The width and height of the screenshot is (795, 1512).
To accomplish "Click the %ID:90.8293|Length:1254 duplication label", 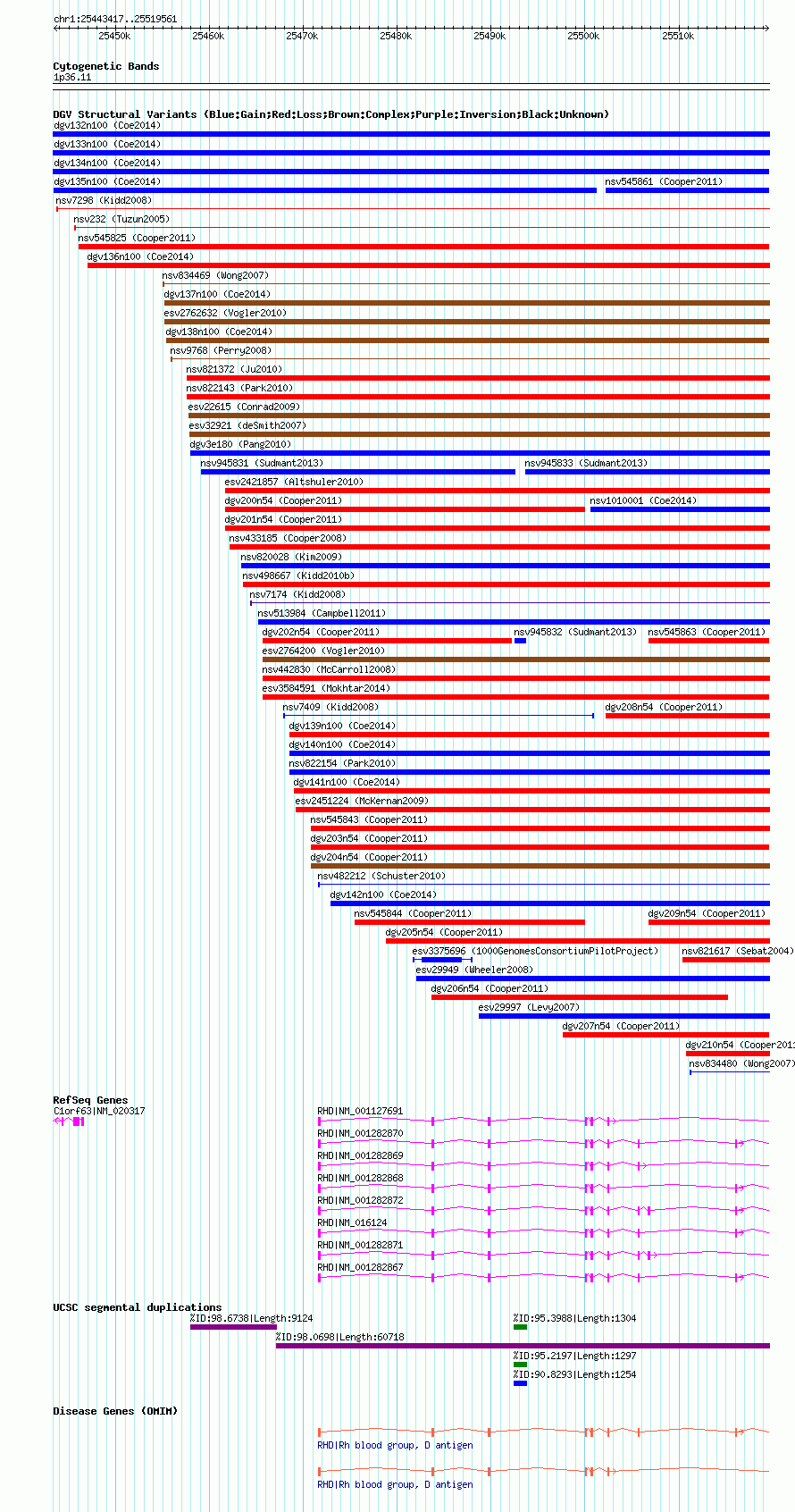I will point(574,1374).
